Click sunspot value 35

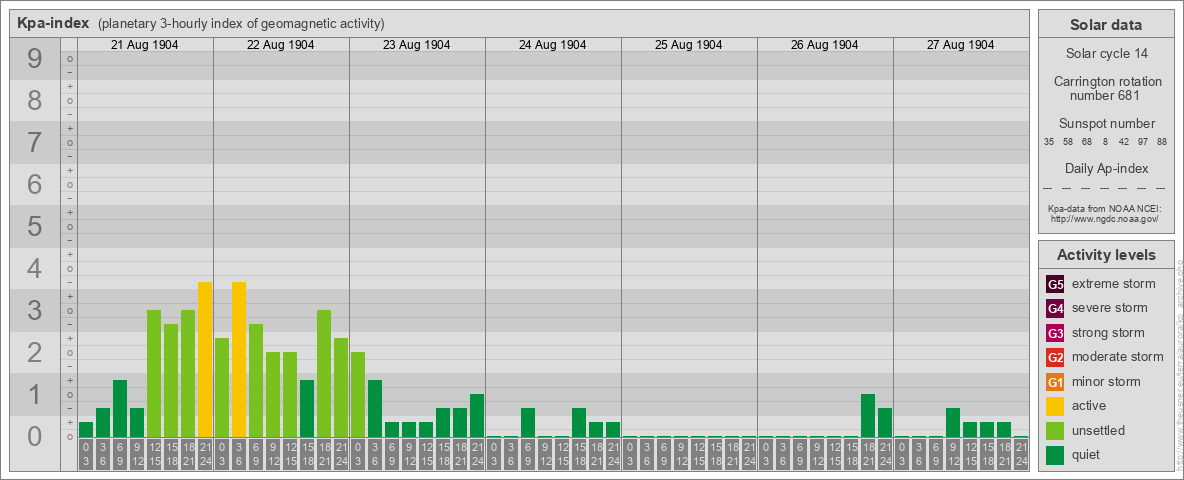[1049, 142]
